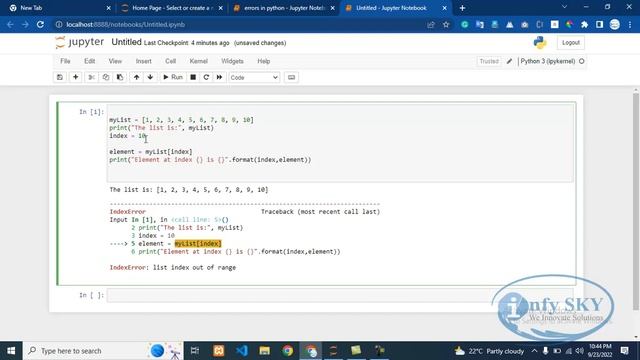This screenshot has height=360, width=640.
Task: Copy selected cells icon
Action: pos(106,77)
